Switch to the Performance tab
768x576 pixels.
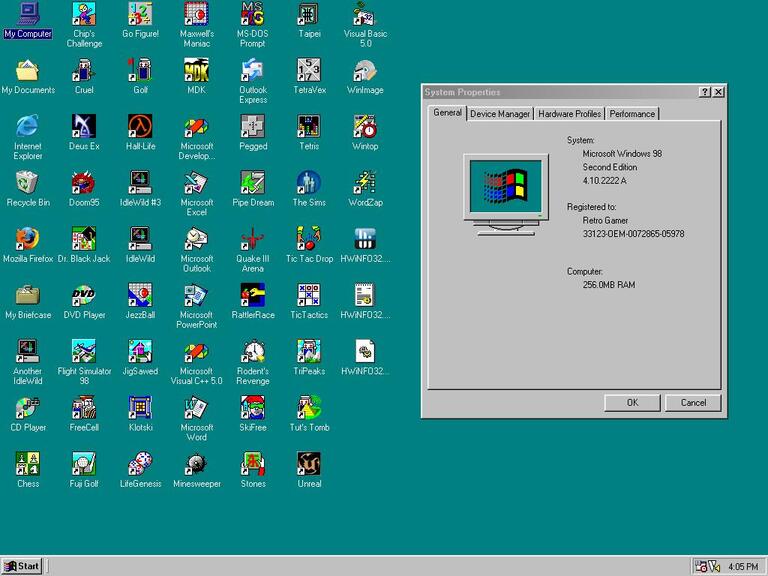coord(632,114)
